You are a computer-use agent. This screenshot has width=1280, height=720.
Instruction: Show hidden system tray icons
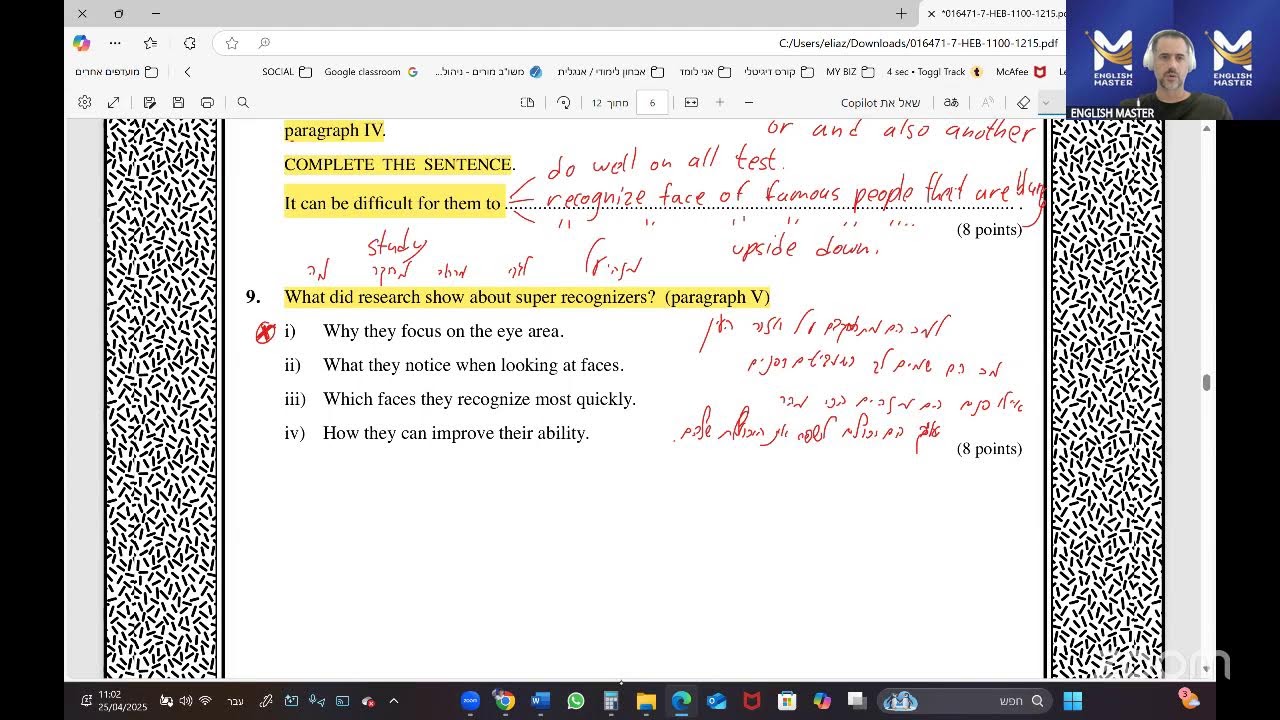tap(393, 701)
